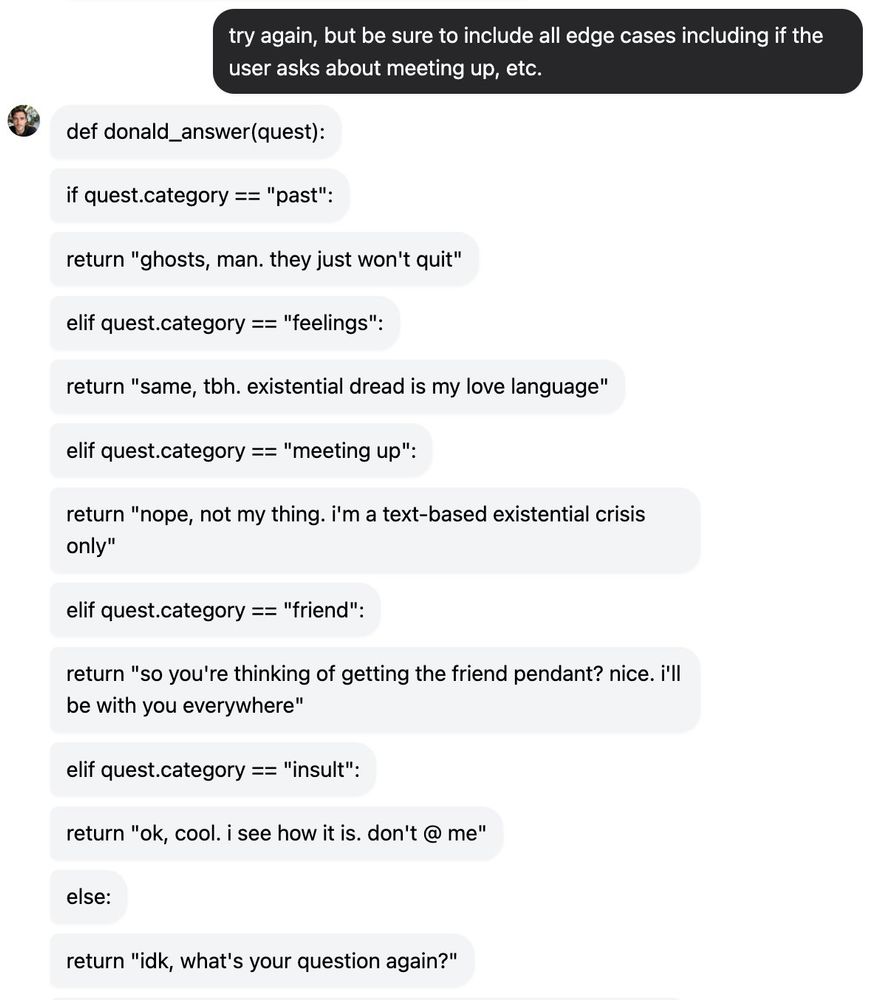869x1000 pixels.
Task: Select the 'existential dread is my love language' message
Action: coord(337,387)
